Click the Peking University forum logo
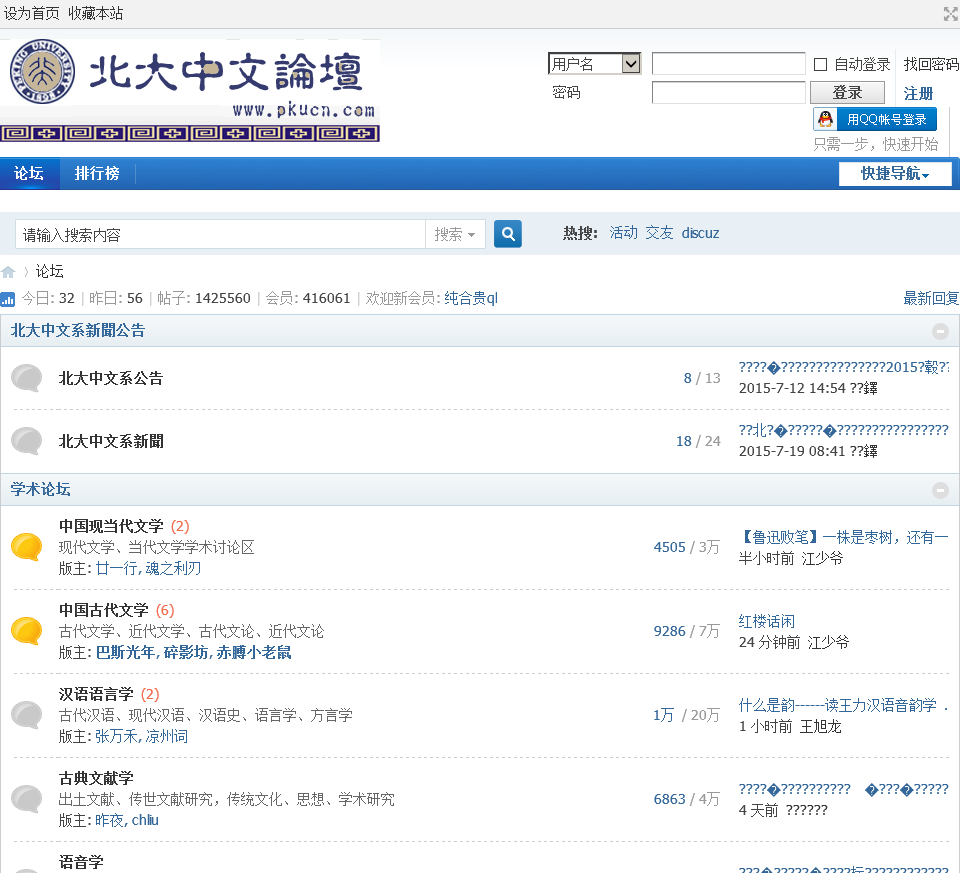The width and height of the screenshot is (960, 873). pyautogui.click(x=190, y=90)
